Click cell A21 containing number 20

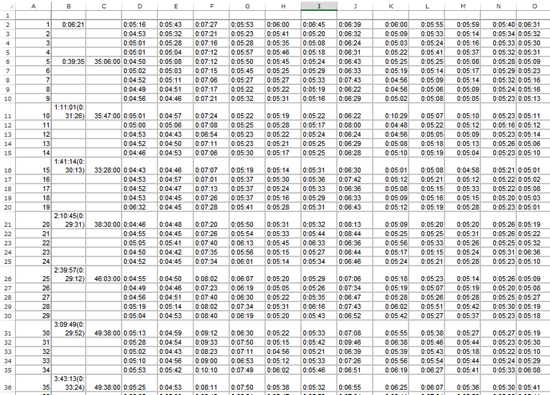click(33, 221)
